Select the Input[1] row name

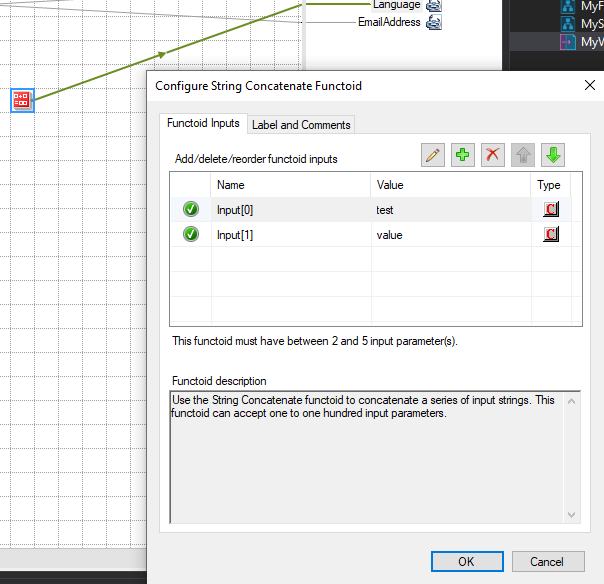(235, 235)
